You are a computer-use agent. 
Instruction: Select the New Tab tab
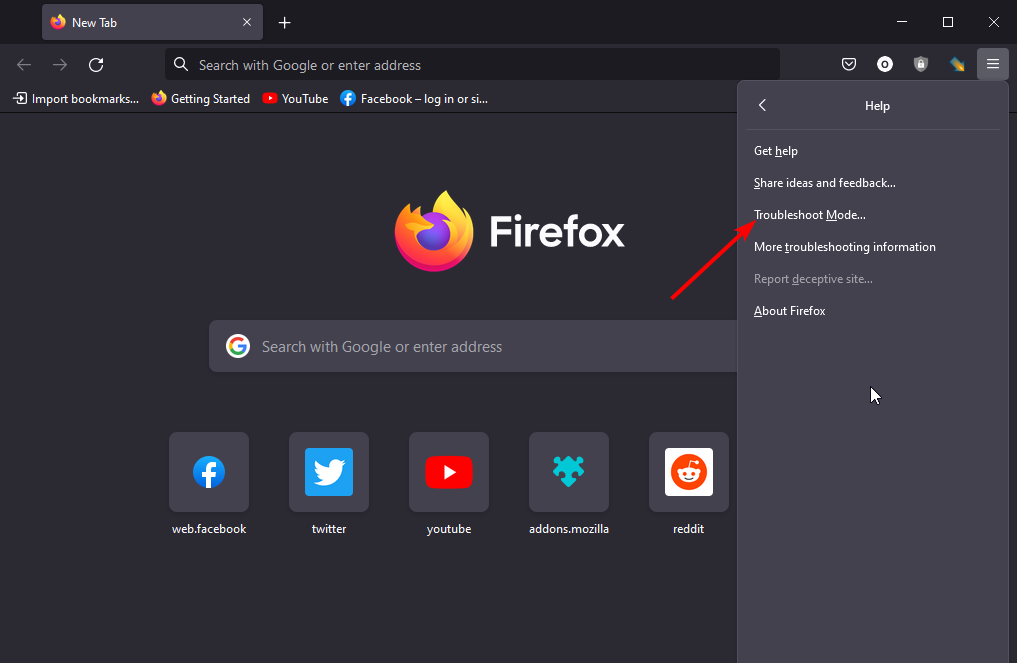coord(152,22)
